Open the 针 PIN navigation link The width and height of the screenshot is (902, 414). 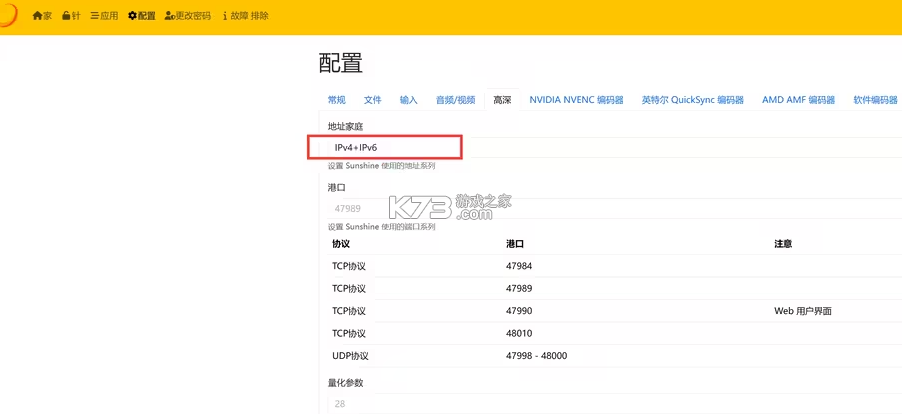point(71,16)
